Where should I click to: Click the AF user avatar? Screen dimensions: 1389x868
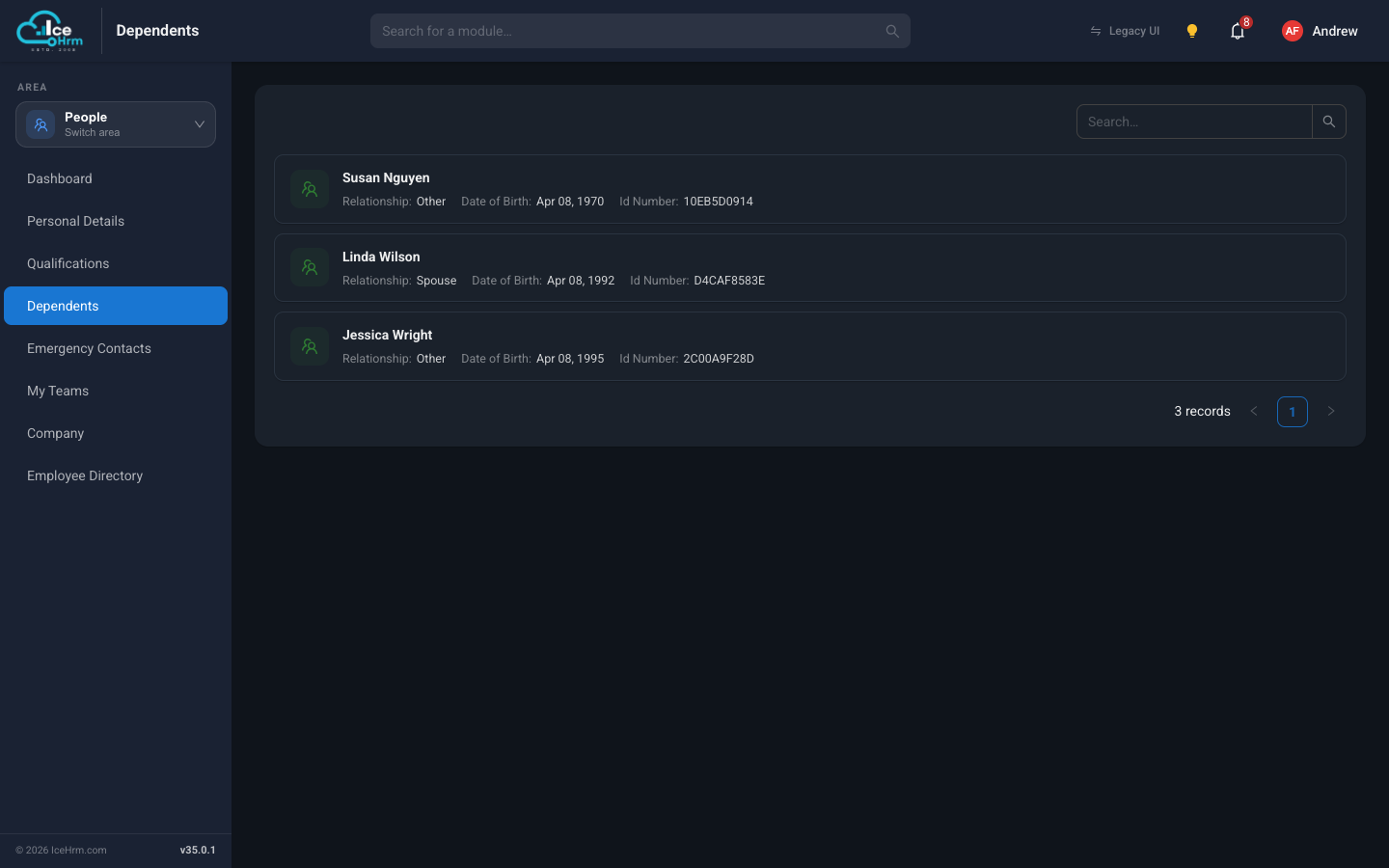click(x=1293, y=31)
